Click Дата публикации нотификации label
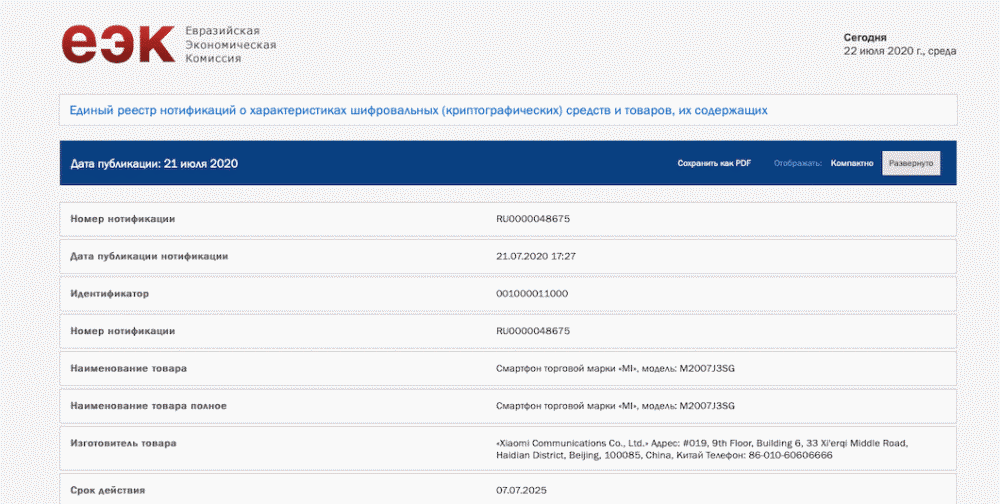The image size is (1000, 504). 149,256
